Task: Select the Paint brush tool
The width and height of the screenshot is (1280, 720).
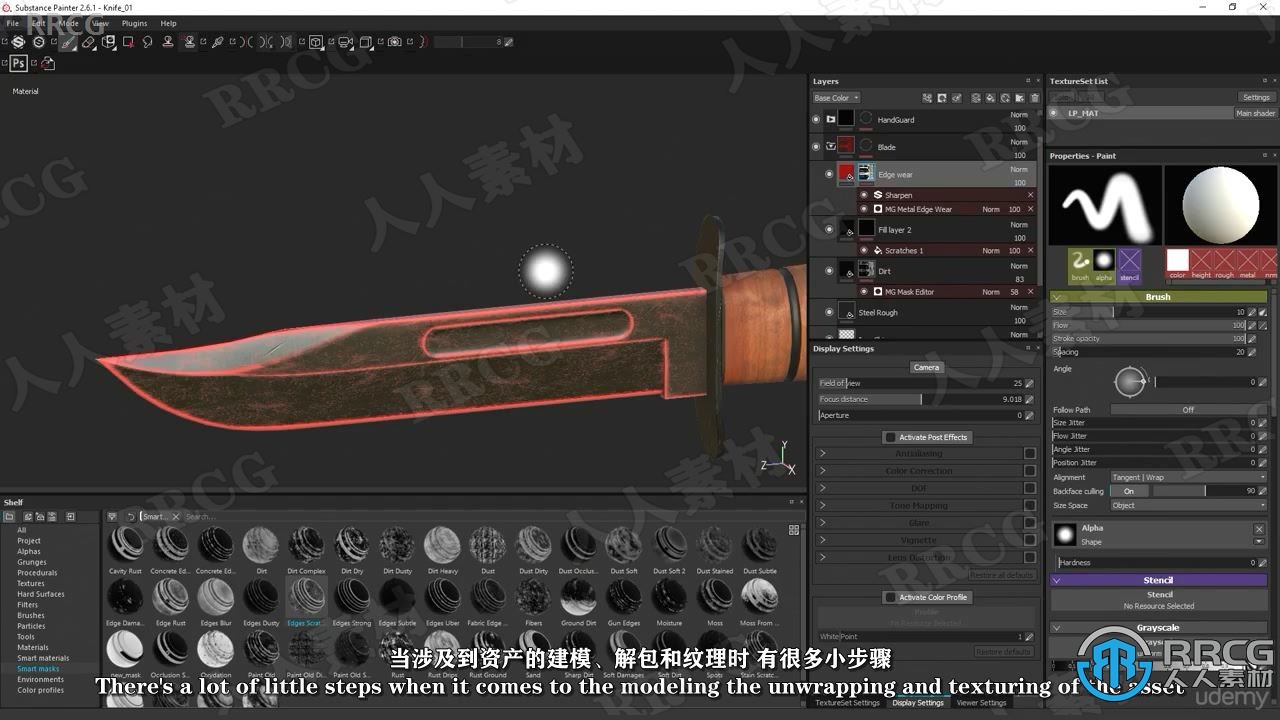Action: coord(67,42)
